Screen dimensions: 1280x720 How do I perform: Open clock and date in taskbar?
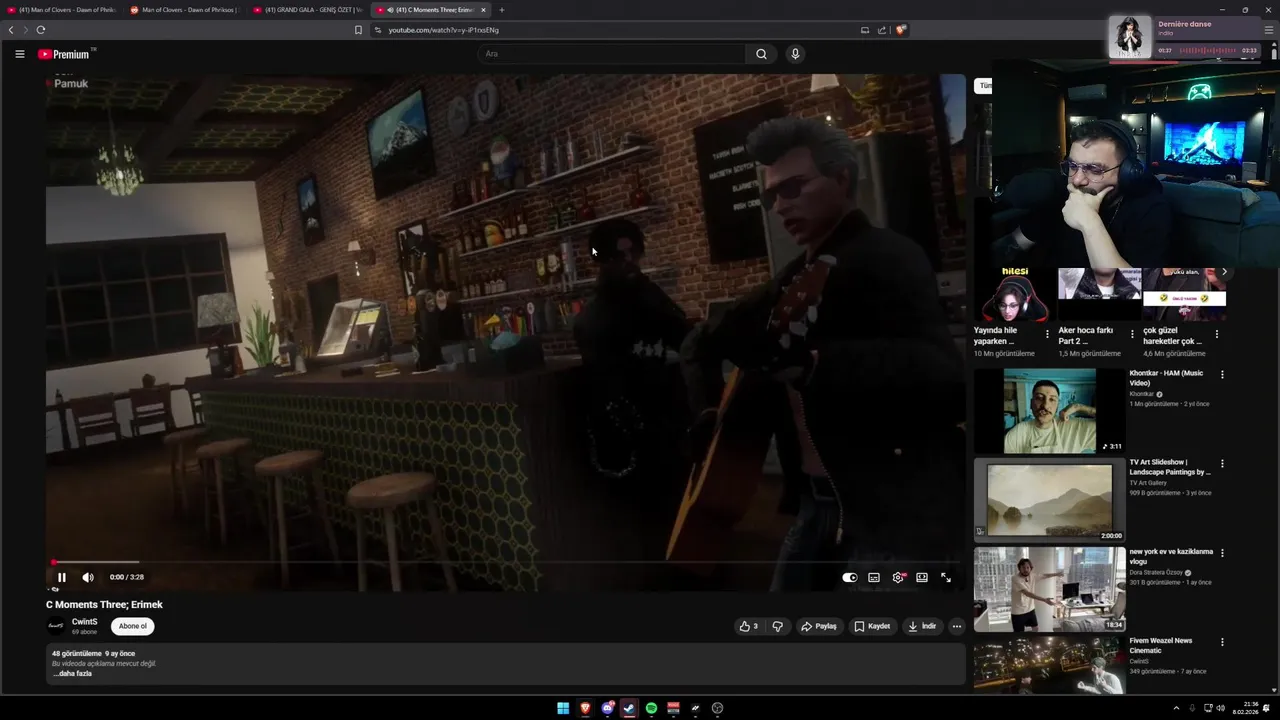coord(1246,708)
